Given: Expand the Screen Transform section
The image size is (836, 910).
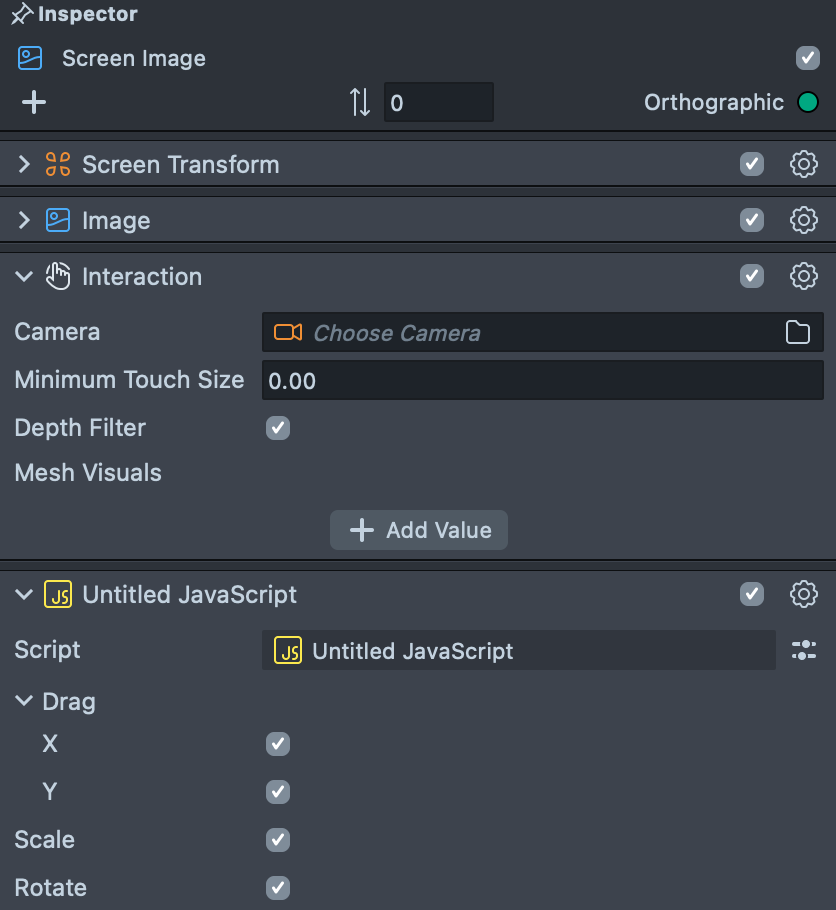Looking at the screenshot, I should [25, 165].
